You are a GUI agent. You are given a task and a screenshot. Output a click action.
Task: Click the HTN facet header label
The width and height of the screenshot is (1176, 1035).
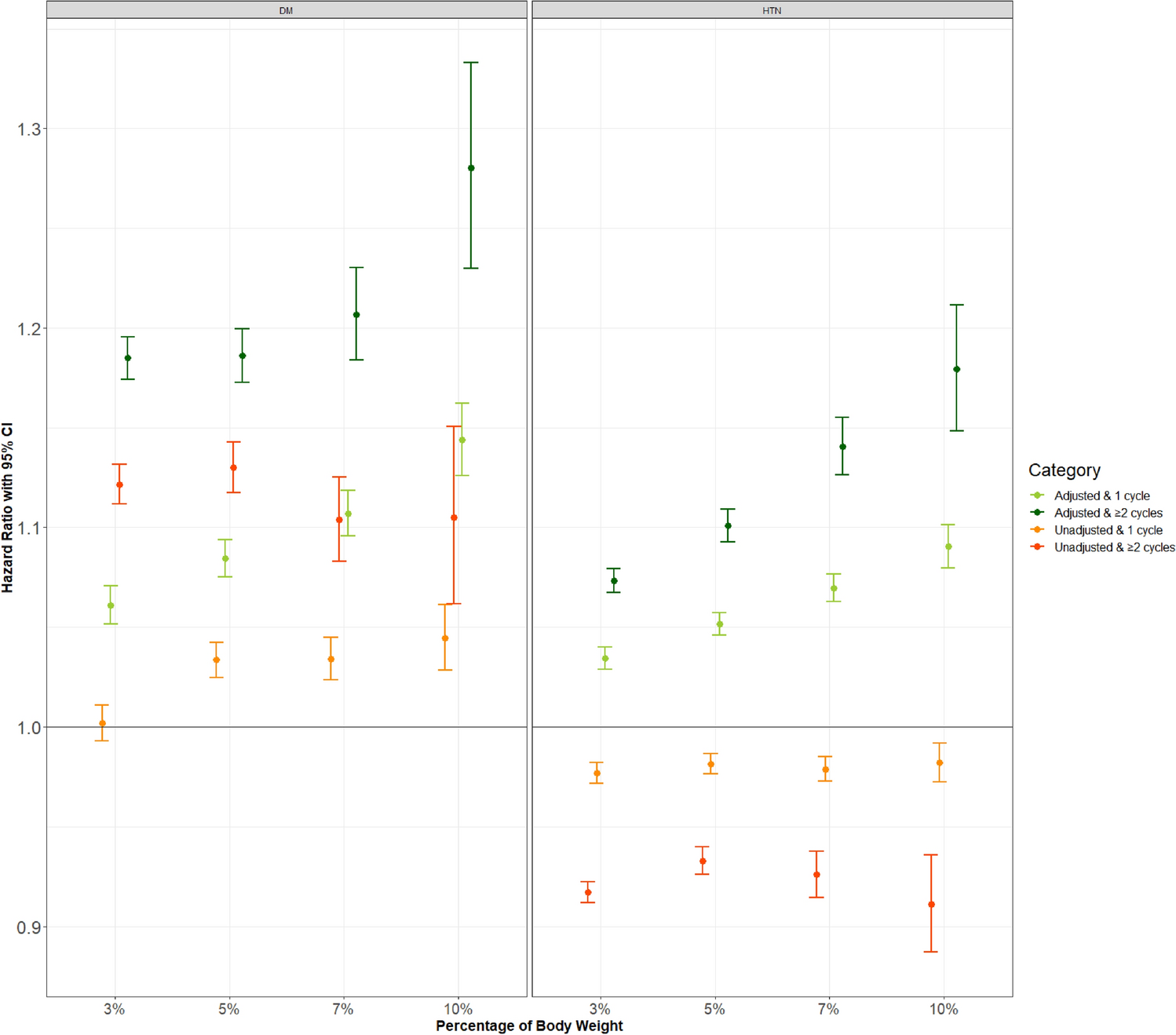point(772,10)
